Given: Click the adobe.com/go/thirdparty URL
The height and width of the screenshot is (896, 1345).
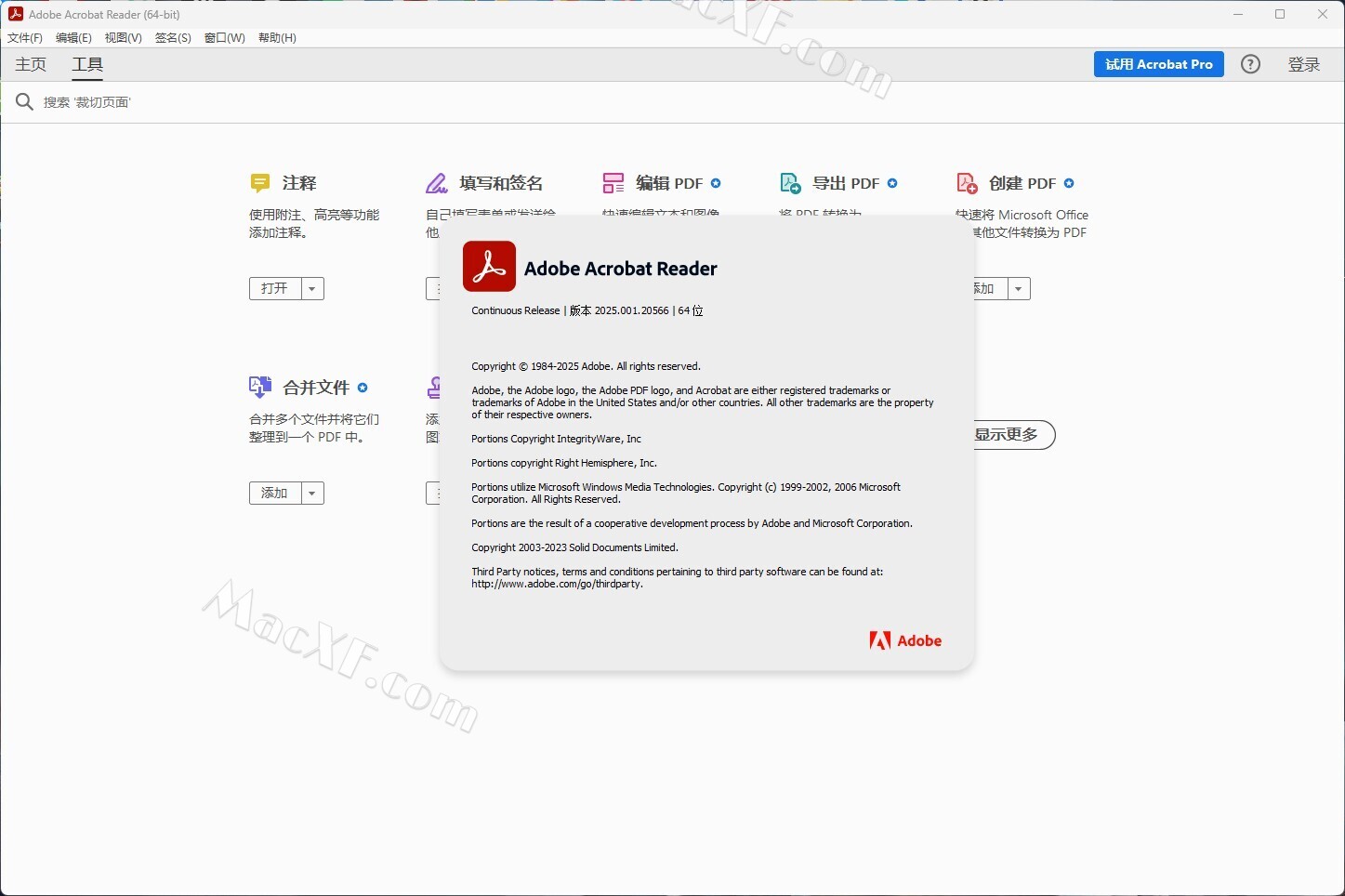Looking at the screenshot, I should coord(557,584).
